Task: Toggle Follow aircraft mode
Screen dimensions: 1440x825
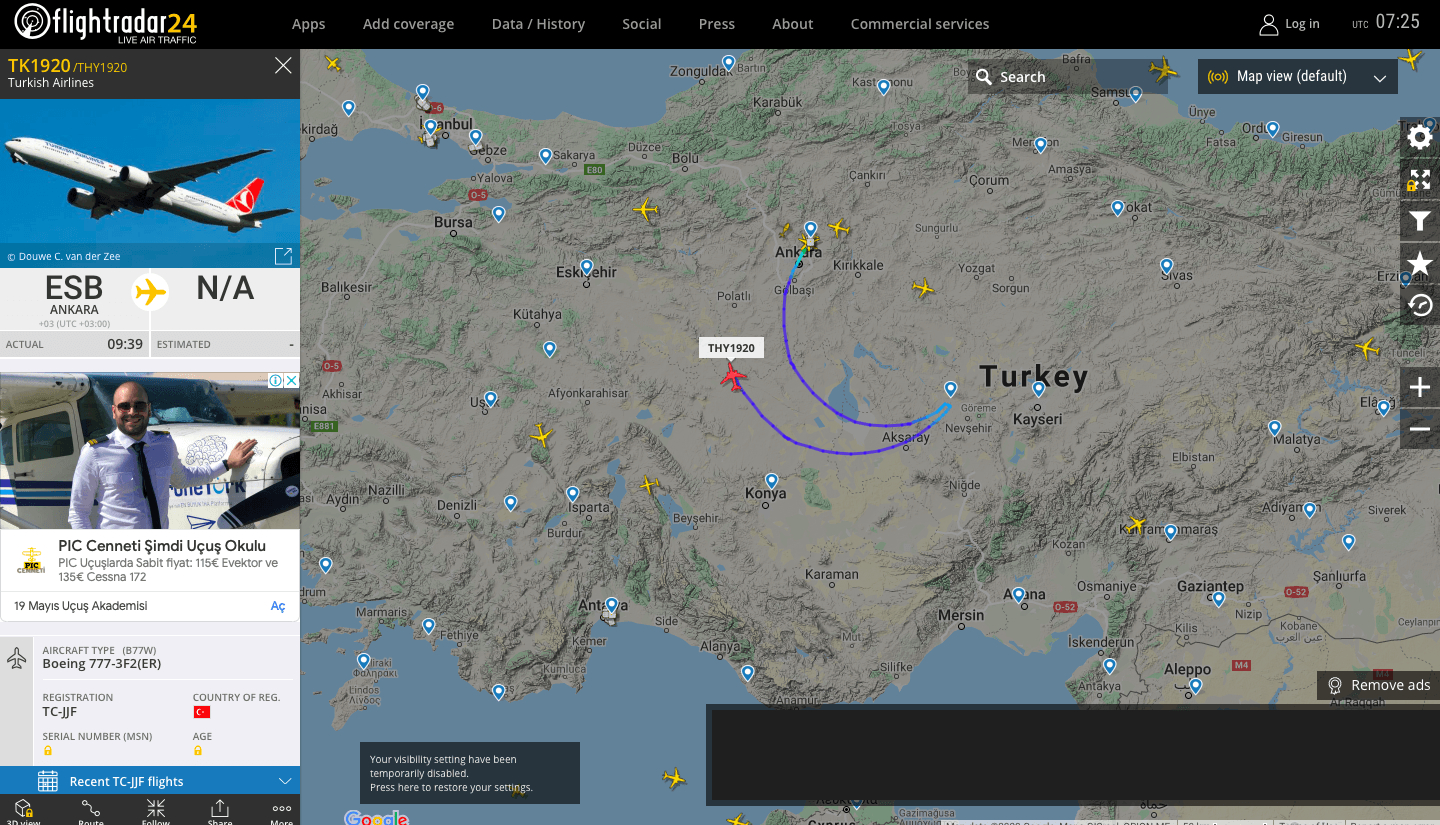Action: tap(156, 811)
